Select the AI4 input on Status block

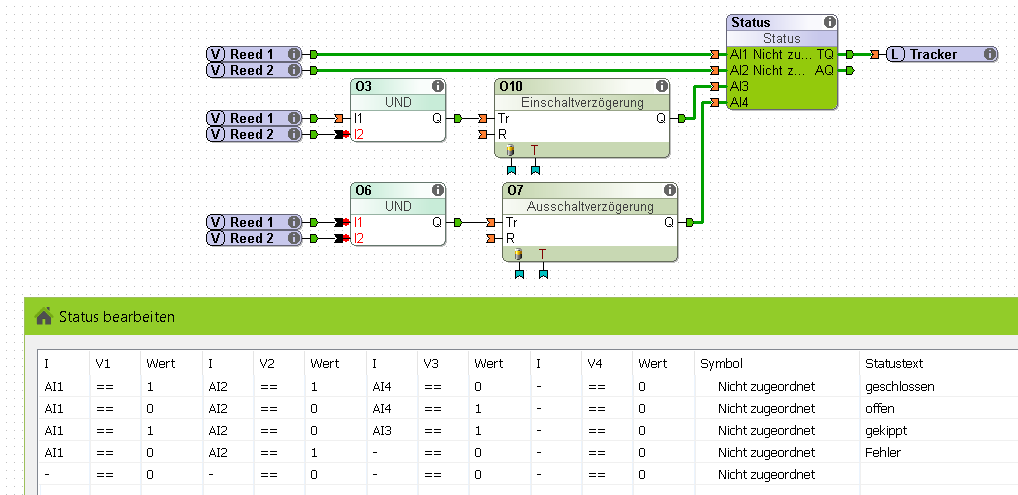pyautogui.click(x=739, y=102)
